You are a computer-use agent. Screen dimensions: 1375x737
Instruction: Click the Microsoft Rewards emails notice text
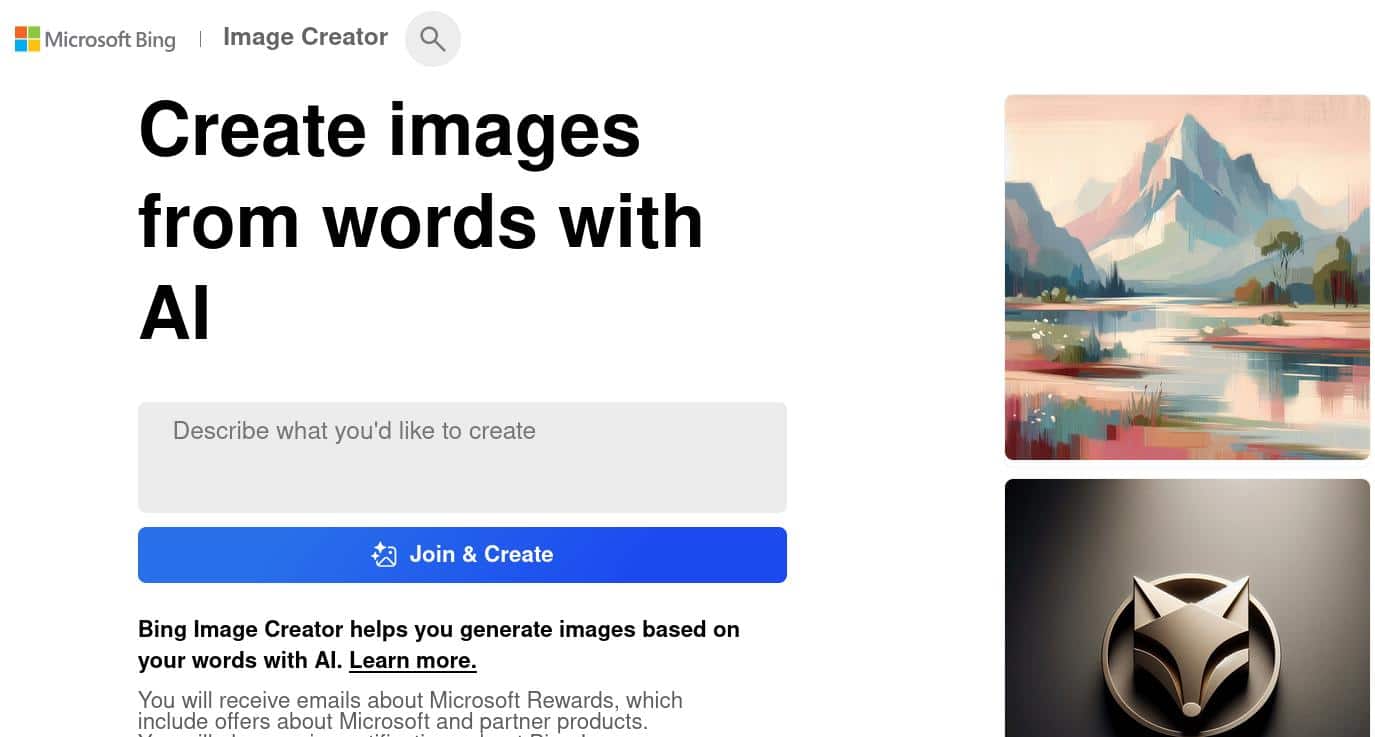pyautogui.click(x=410, y=711)
